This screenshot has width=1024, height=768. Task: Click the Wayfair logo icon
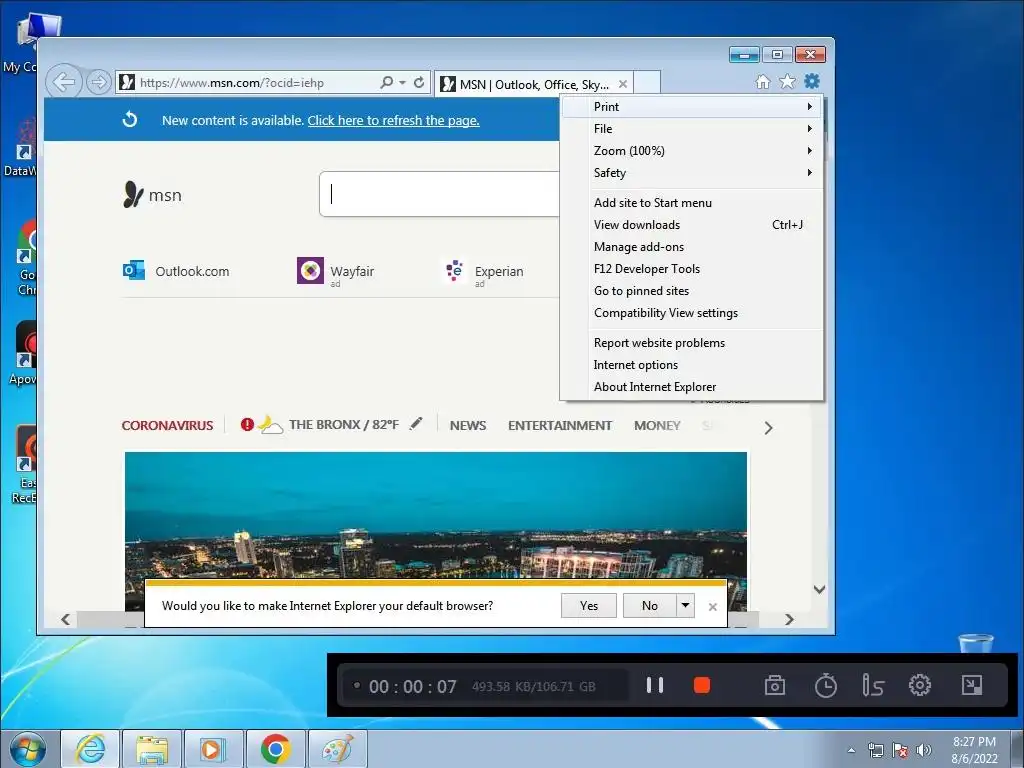310,270
